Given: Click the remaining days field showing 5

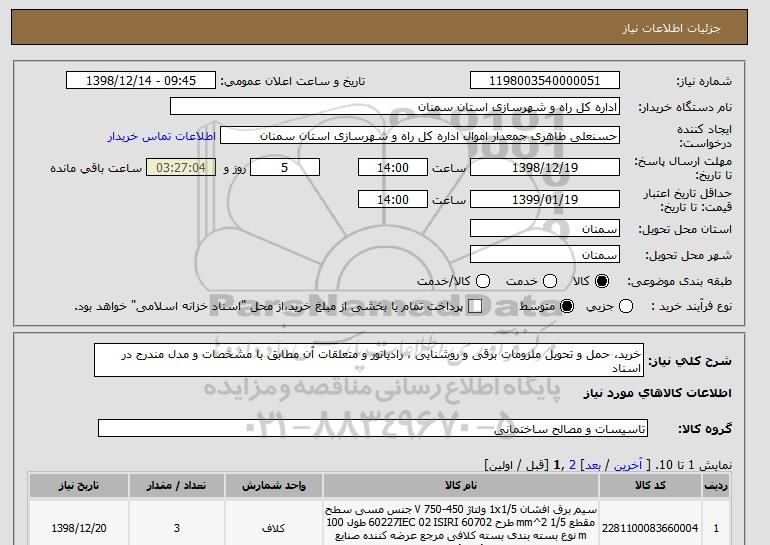Looking at the screenshot, I should pyautogui.click(x=285, y=167).
